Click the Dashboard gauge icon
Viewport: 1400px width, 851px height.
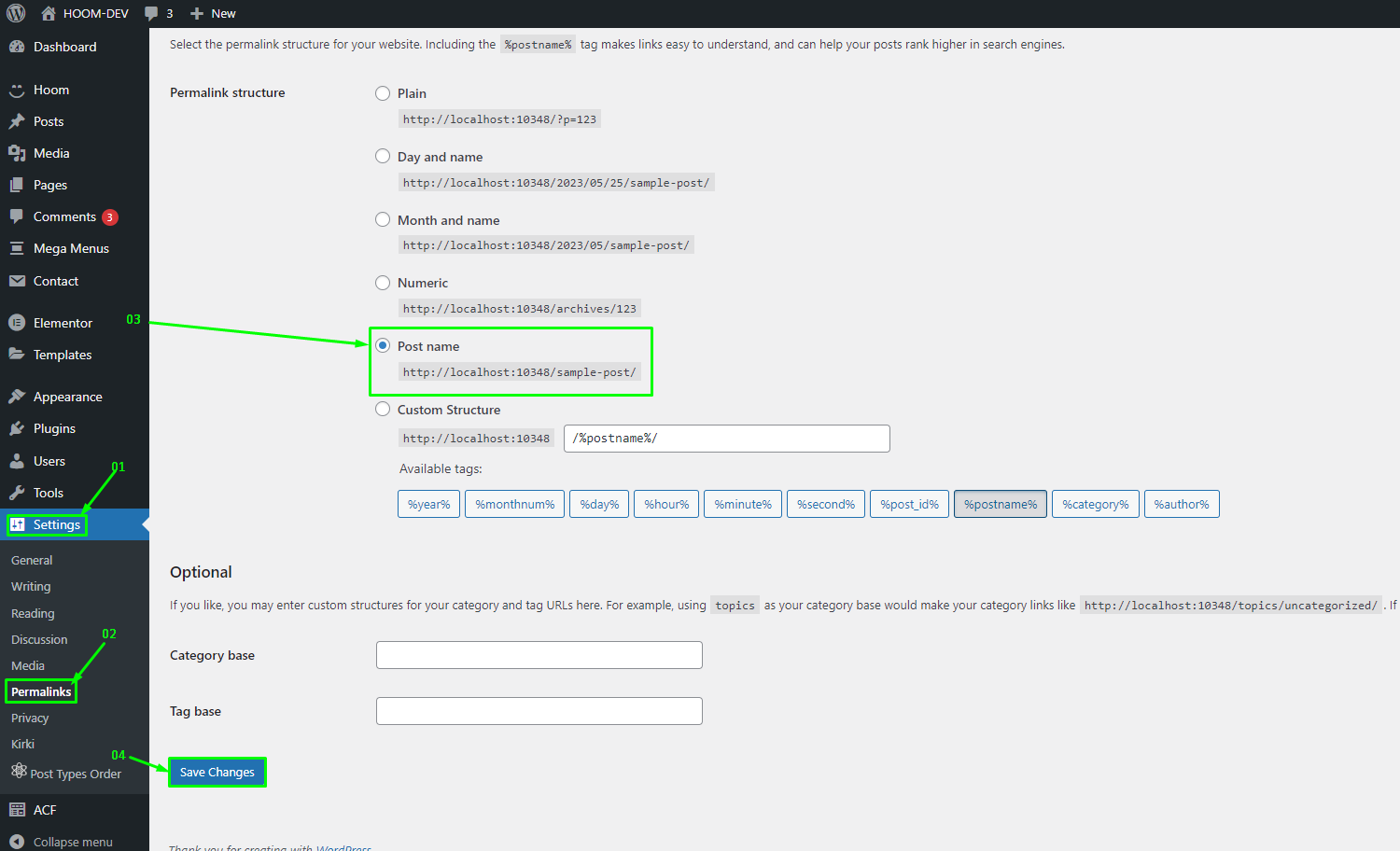(x=17, y=47)
